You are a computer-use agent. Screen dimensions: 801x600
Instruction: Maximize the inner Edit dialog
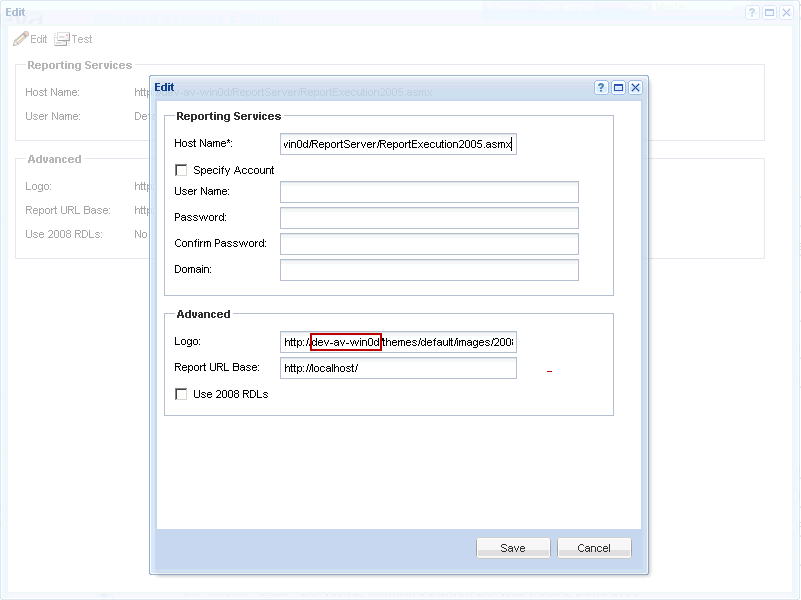coord(618,88)
